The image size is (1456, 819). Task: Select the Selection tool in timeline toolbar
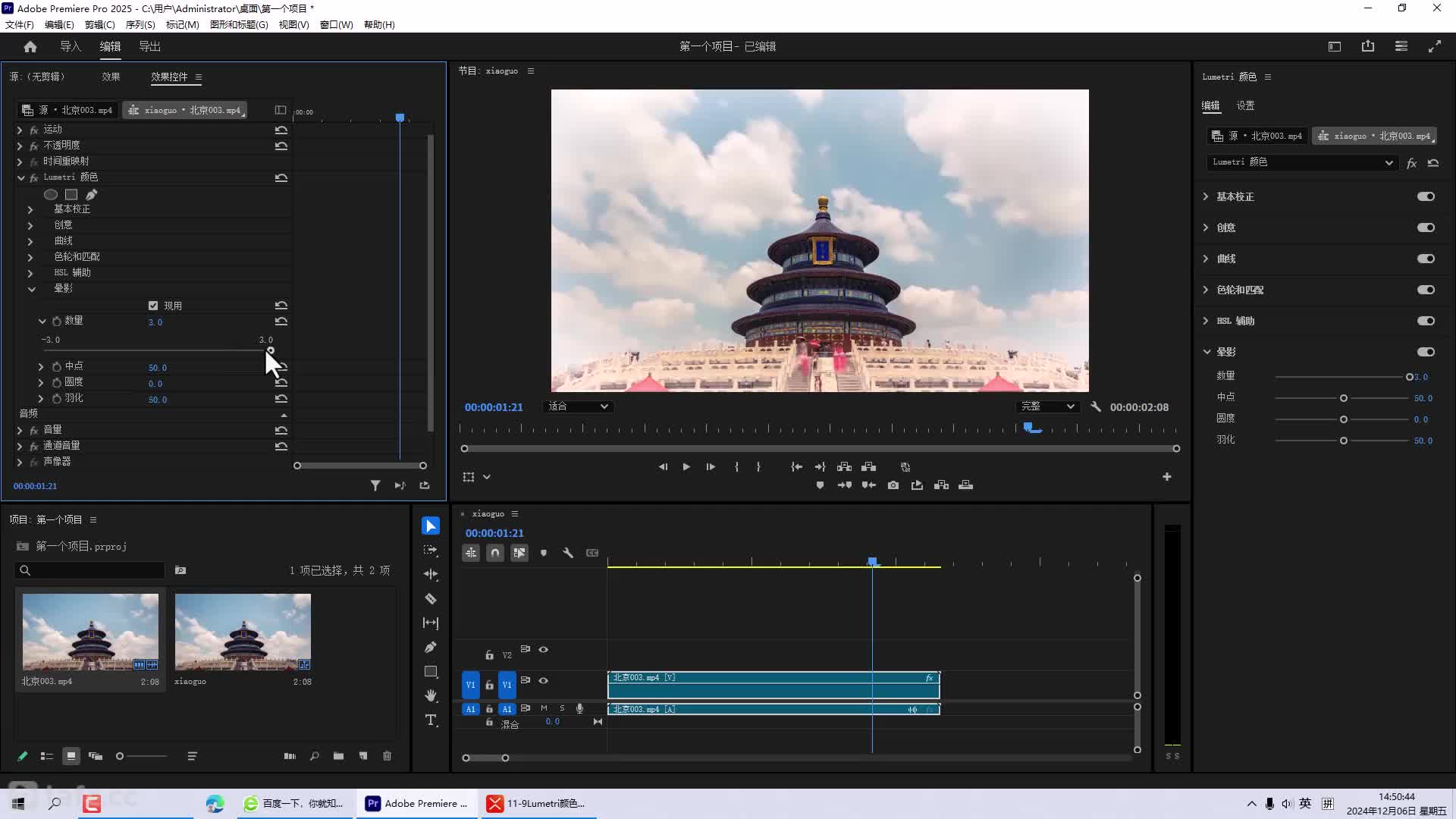(x=431, y=526)
